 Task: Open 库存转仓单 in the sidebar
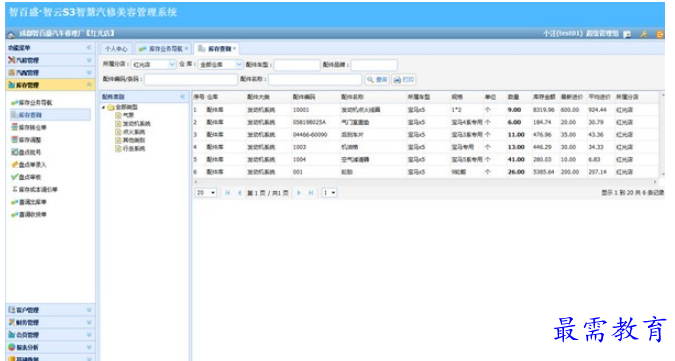(29, 127)
